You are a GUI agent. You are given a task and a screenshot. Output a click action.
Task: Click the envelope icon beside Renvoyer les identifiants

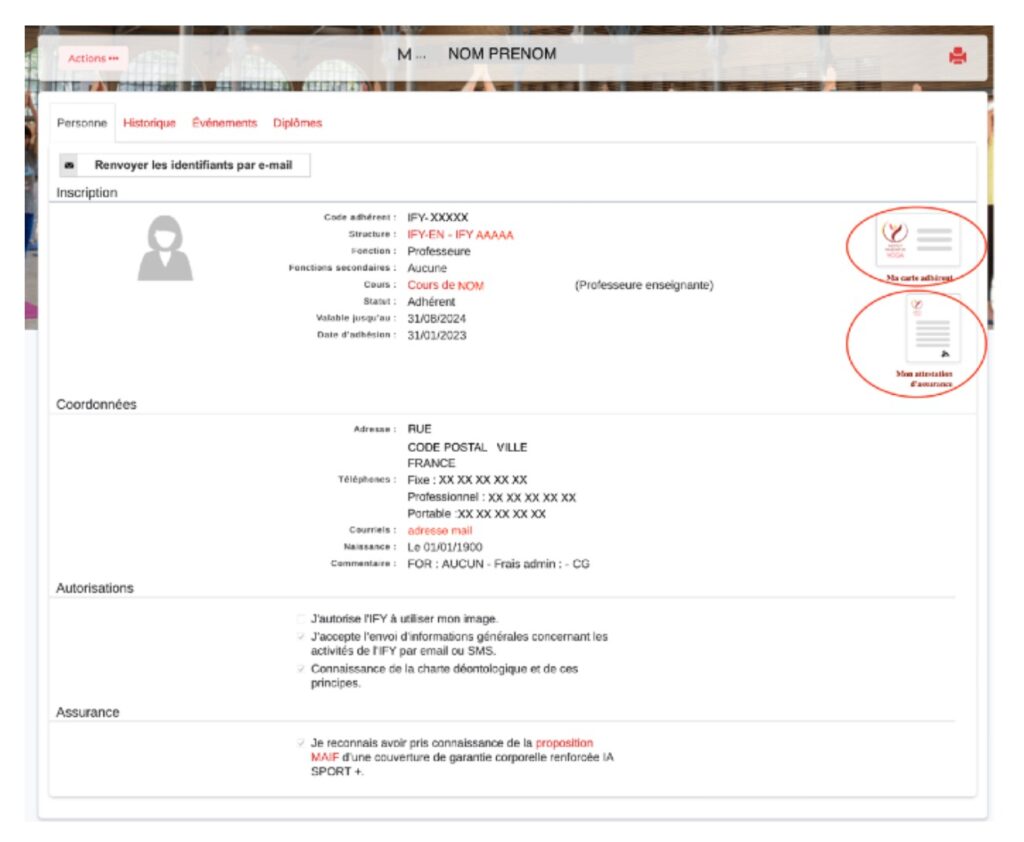[69, 165]
